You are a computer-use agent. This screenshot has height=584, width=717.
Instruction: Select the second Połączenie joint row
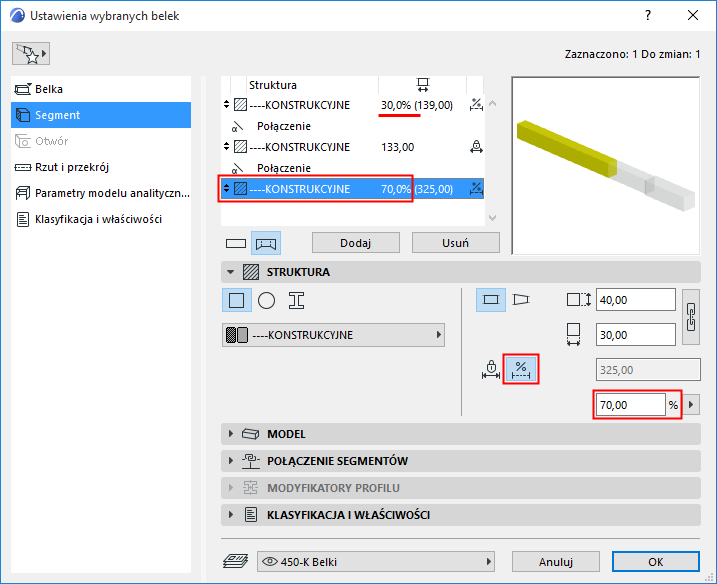pyautogui.click(x=352, y=168)
